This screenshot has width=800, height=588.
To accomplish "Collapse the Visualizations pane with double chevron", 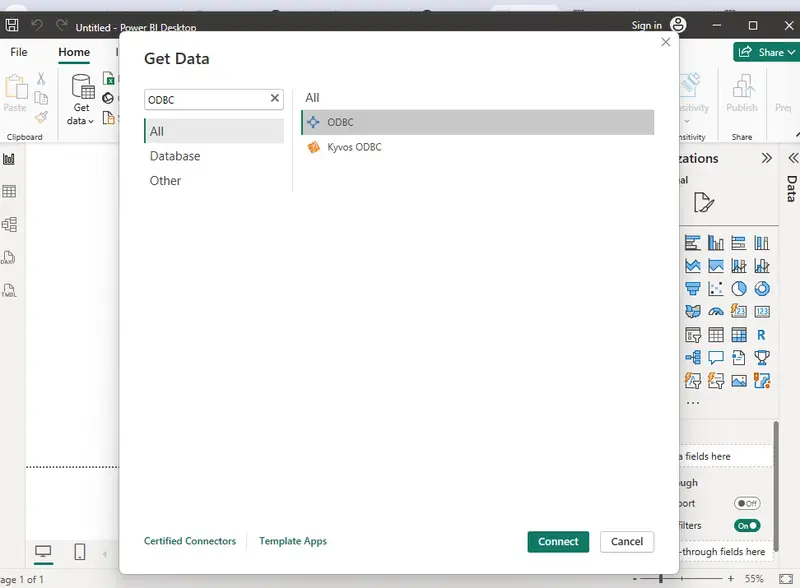I will (766, 158).
